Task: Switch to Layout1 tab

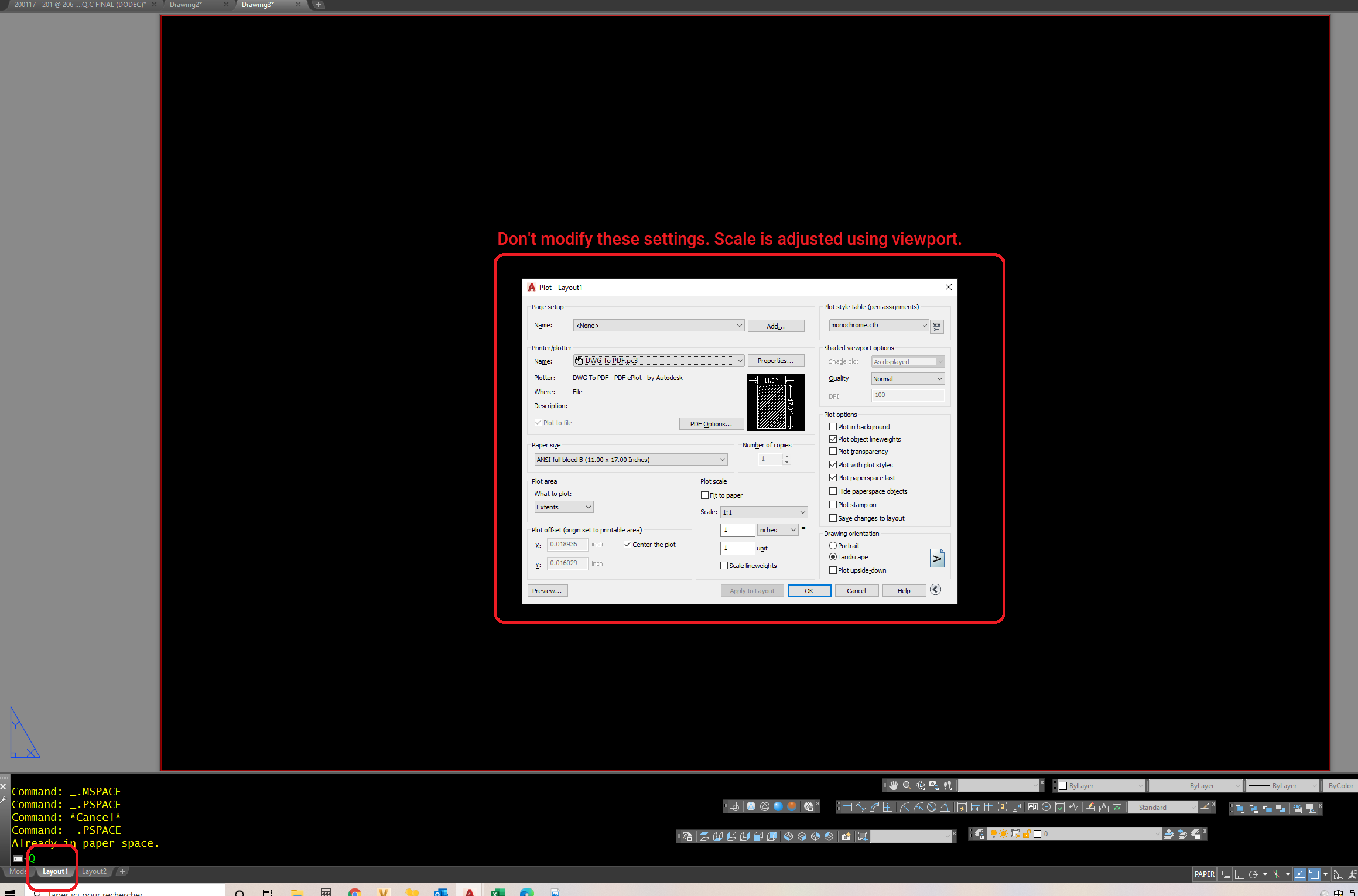Action: (x=54, y=871)
